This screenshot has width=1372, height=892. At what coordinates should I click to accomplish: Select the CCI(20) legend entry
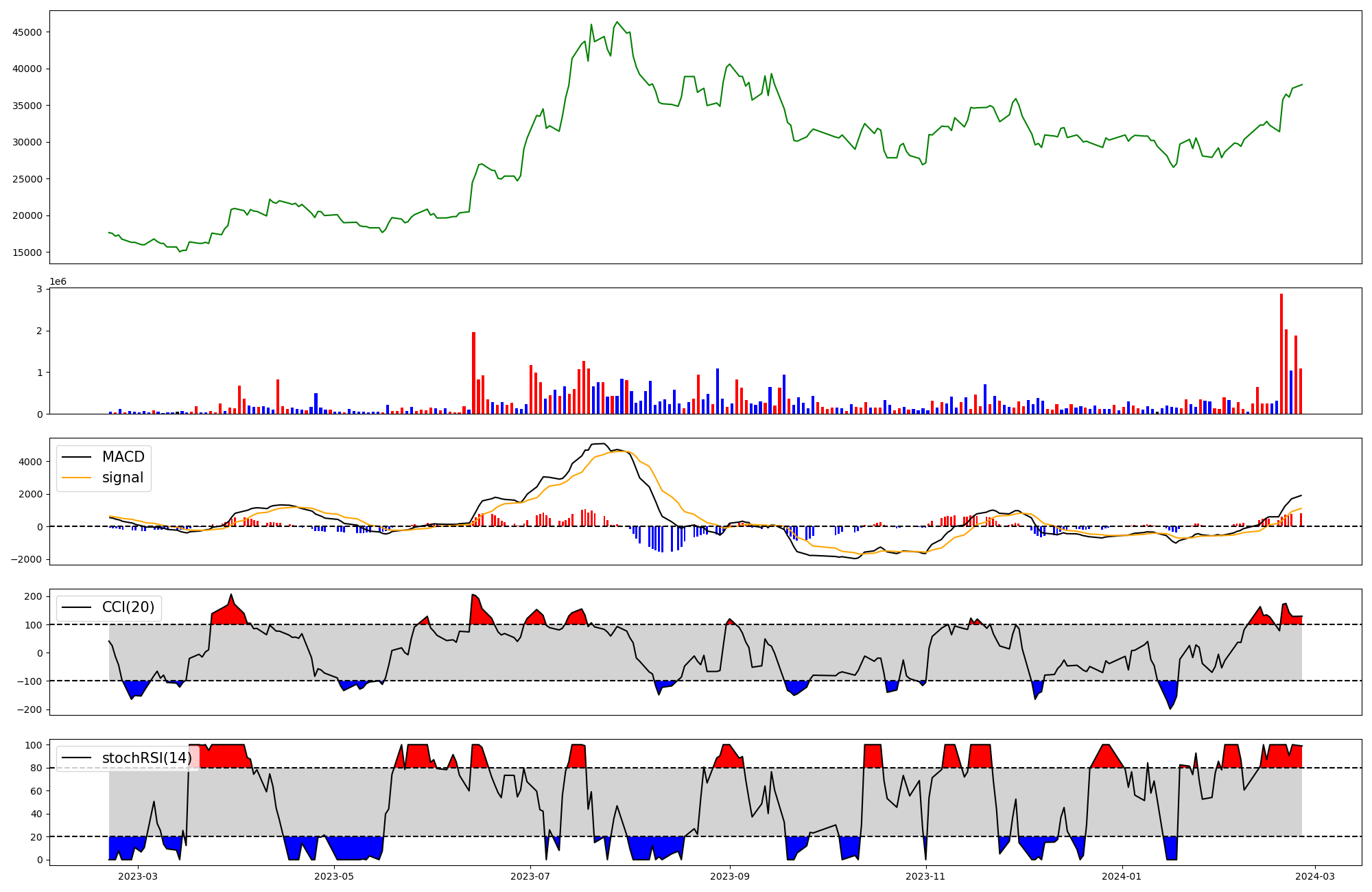[128, 607]
